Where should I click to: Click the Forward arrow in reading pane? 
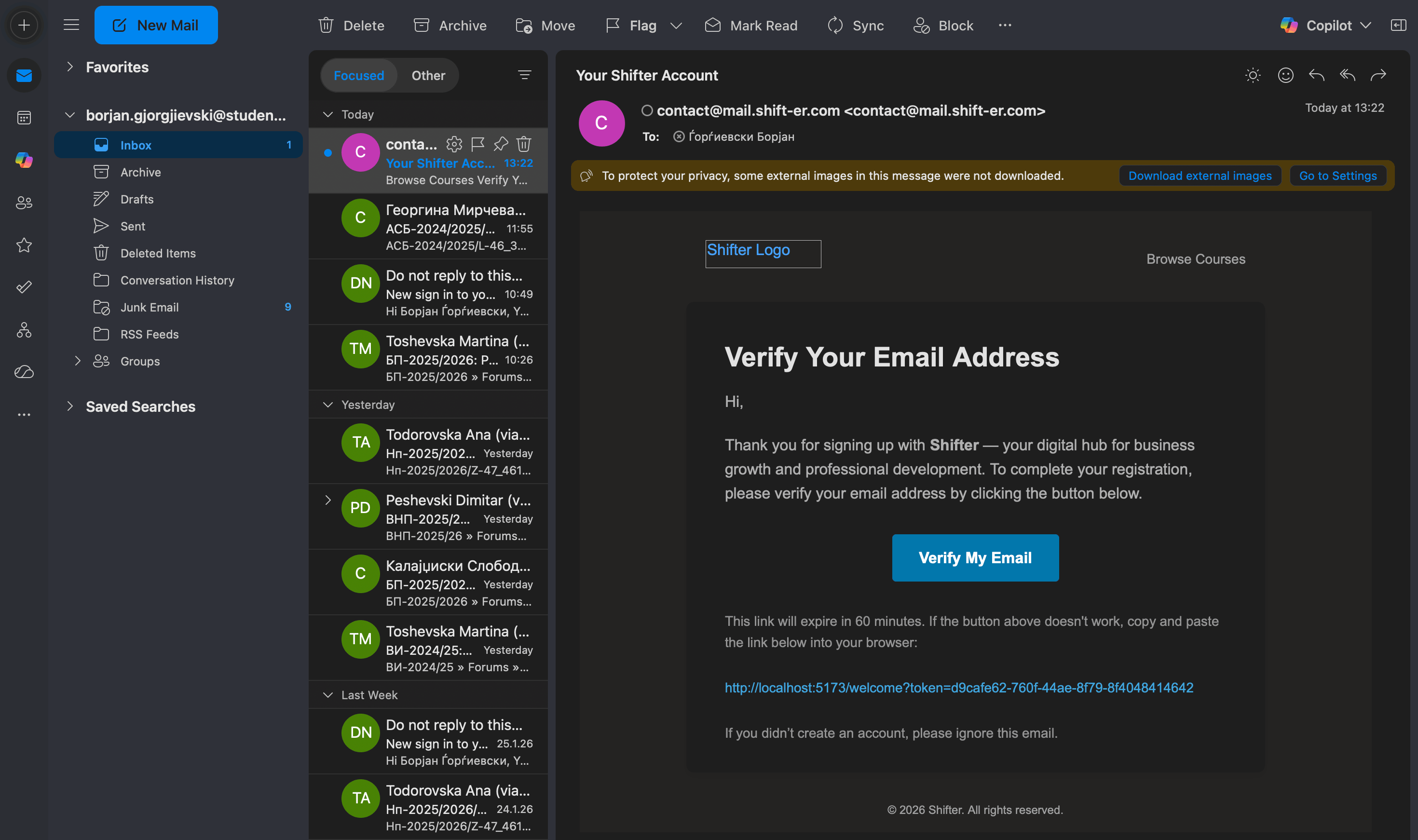(x=1378, y=75)
